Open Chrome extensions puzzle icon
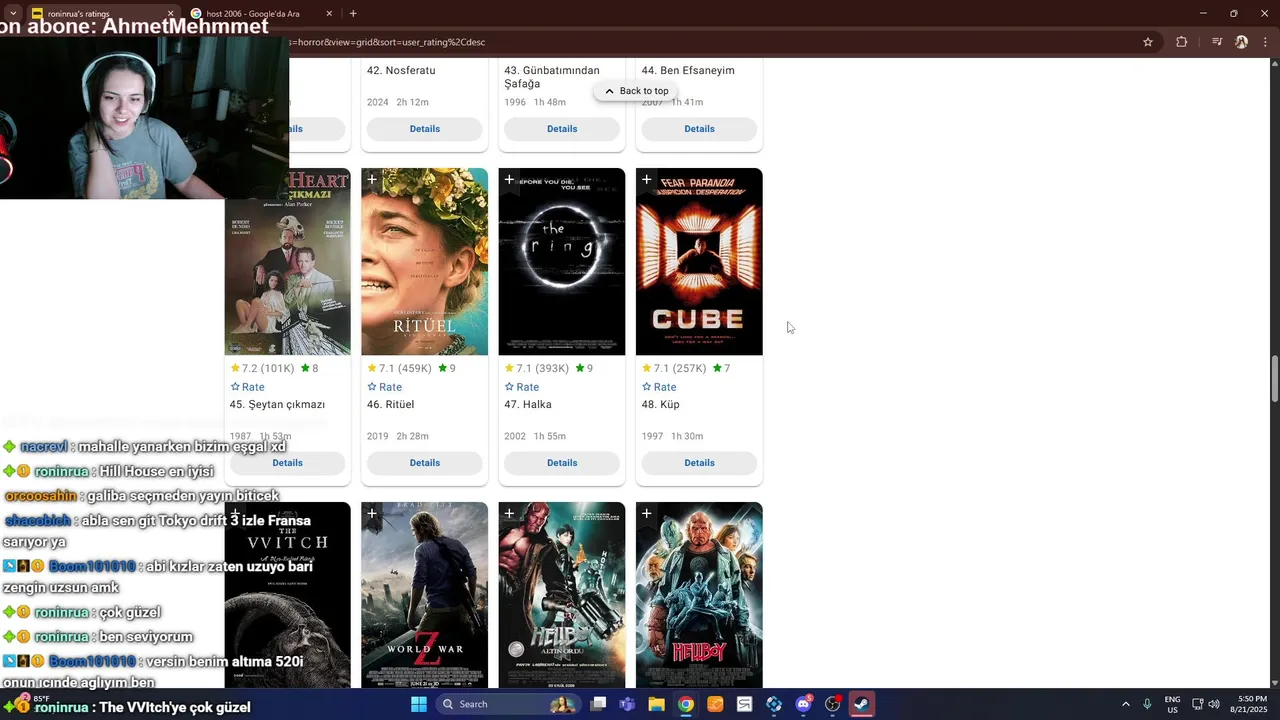This screenshot has width=1280, height=720. point(1182,42)
